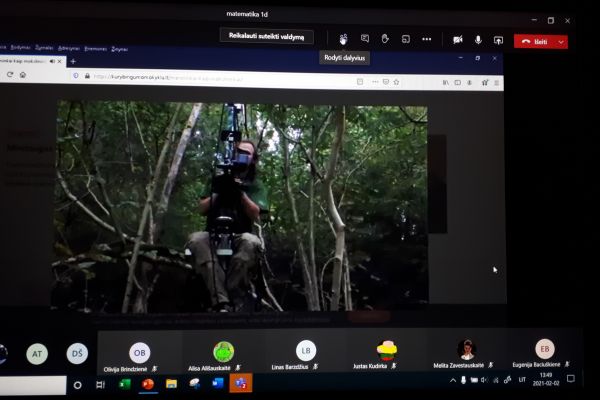The height and width of the screenshot is (400, 600).
Task: Request control with Reikalauti suteikti valdymą
Action: pyautogui.click(x=267, y=36)
